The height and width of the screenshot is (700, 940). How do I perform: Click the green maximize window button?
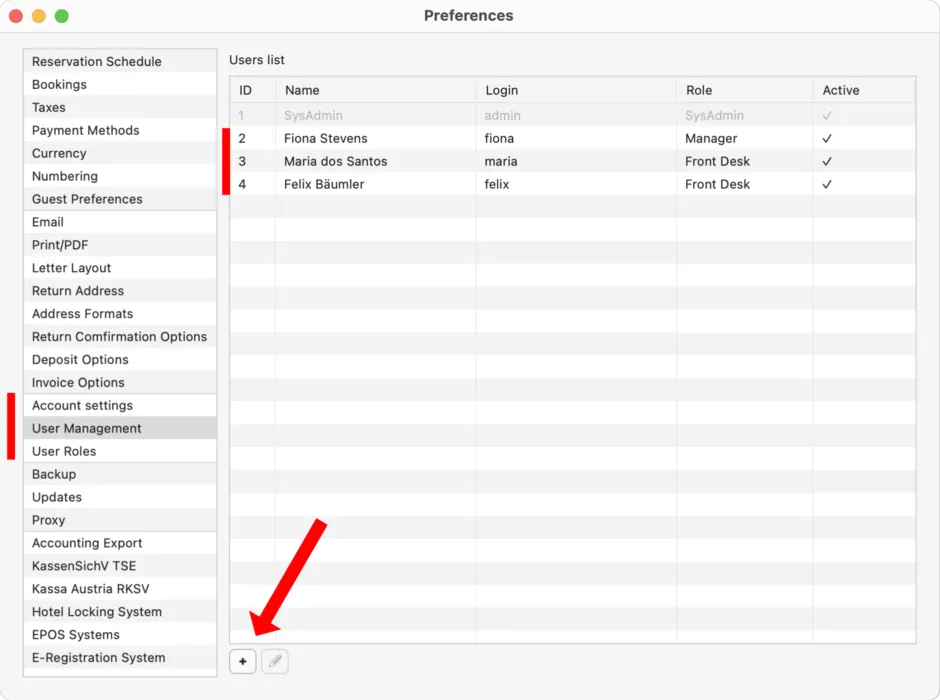(62, 16)
